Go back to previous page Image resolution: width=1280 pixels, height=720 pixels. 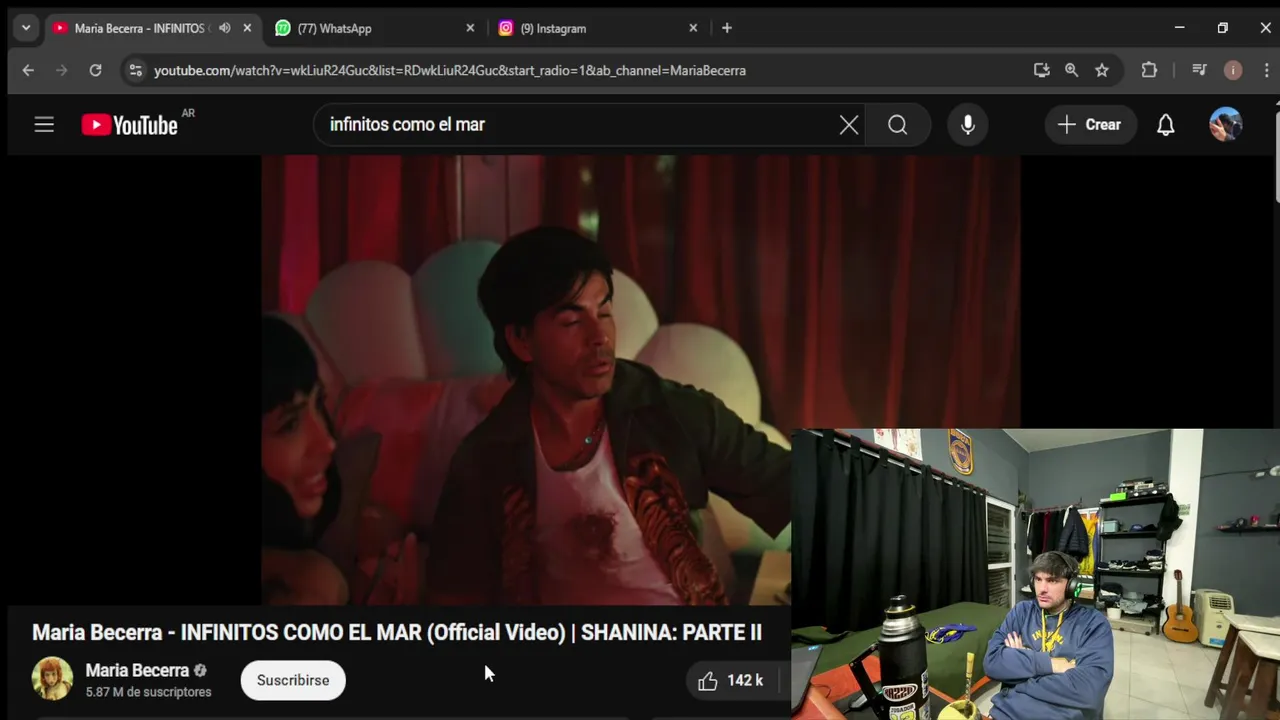click(x=28, y=70)
